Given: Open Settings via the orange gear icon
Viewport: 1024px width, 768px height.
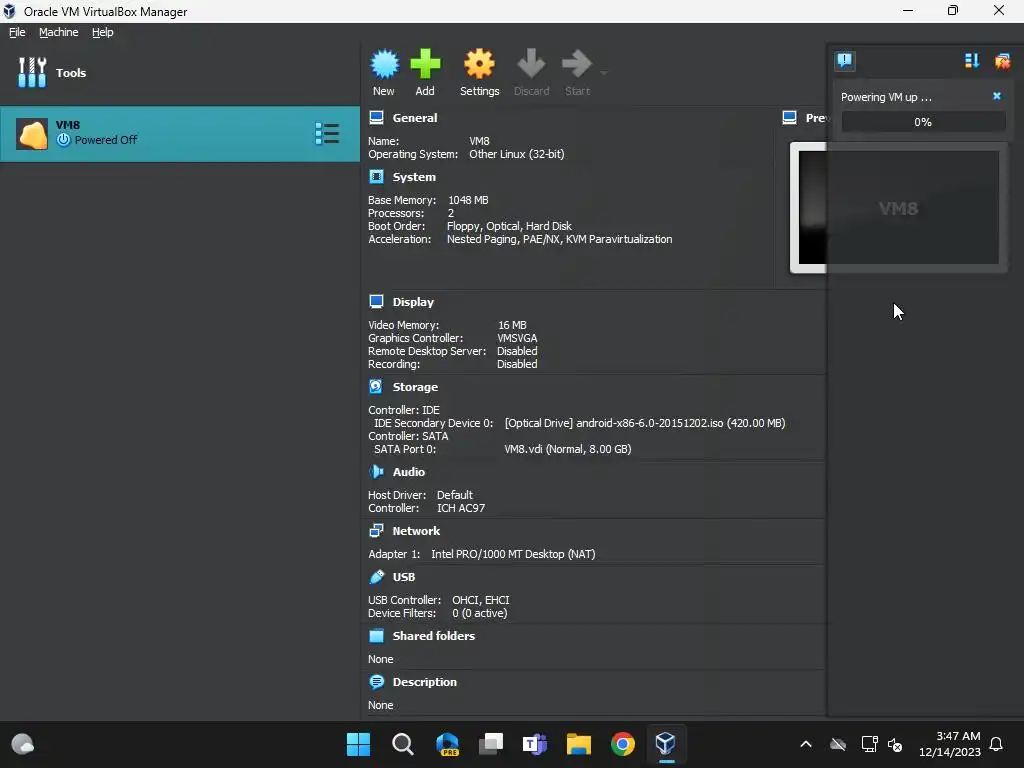Looking at the screenshot, I should pyautogui.click(x=479, y=64).
